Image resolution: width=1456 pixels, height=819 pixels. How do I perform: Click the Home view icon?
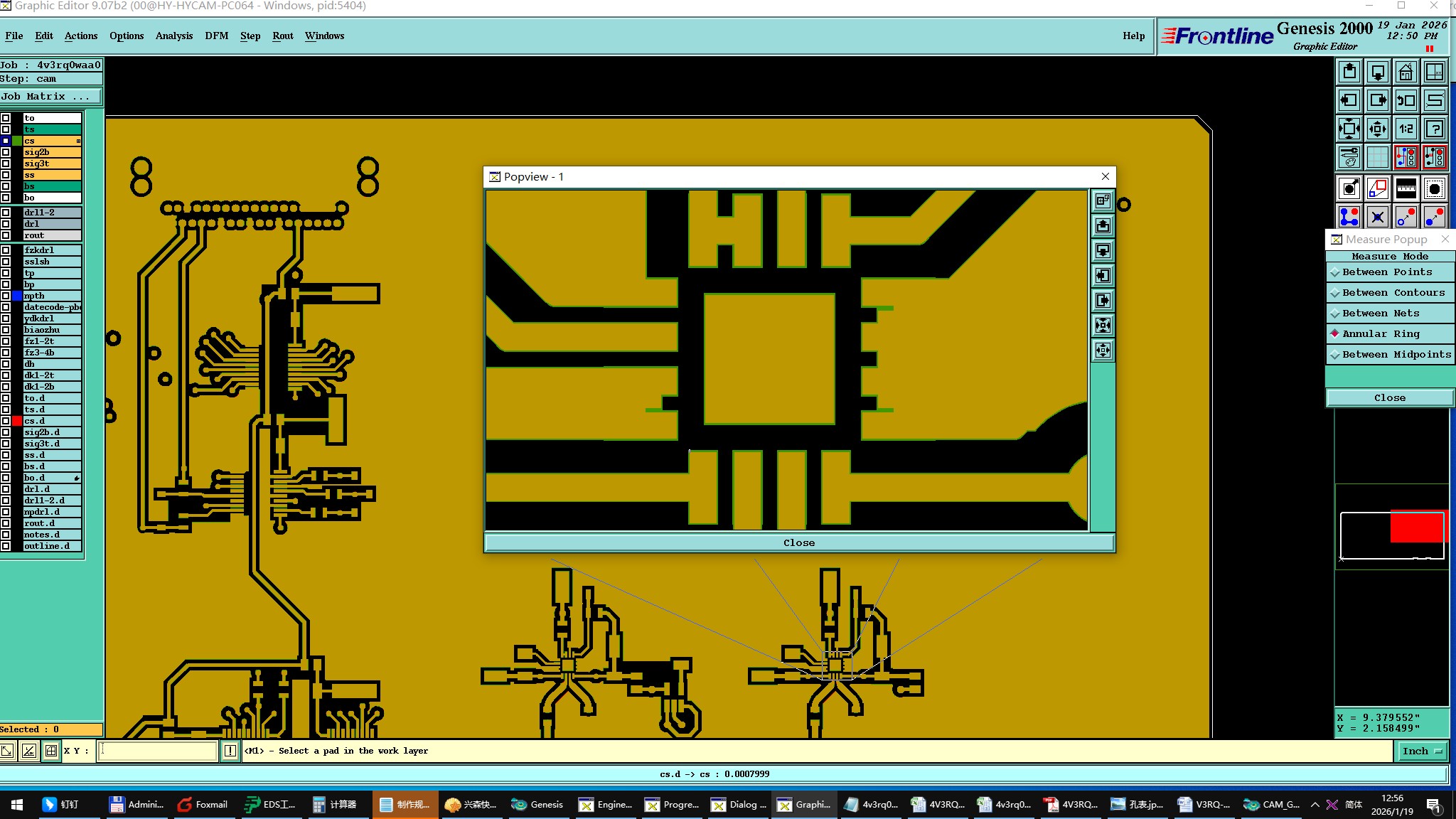pyautogui.click(x=1406, y=73)
